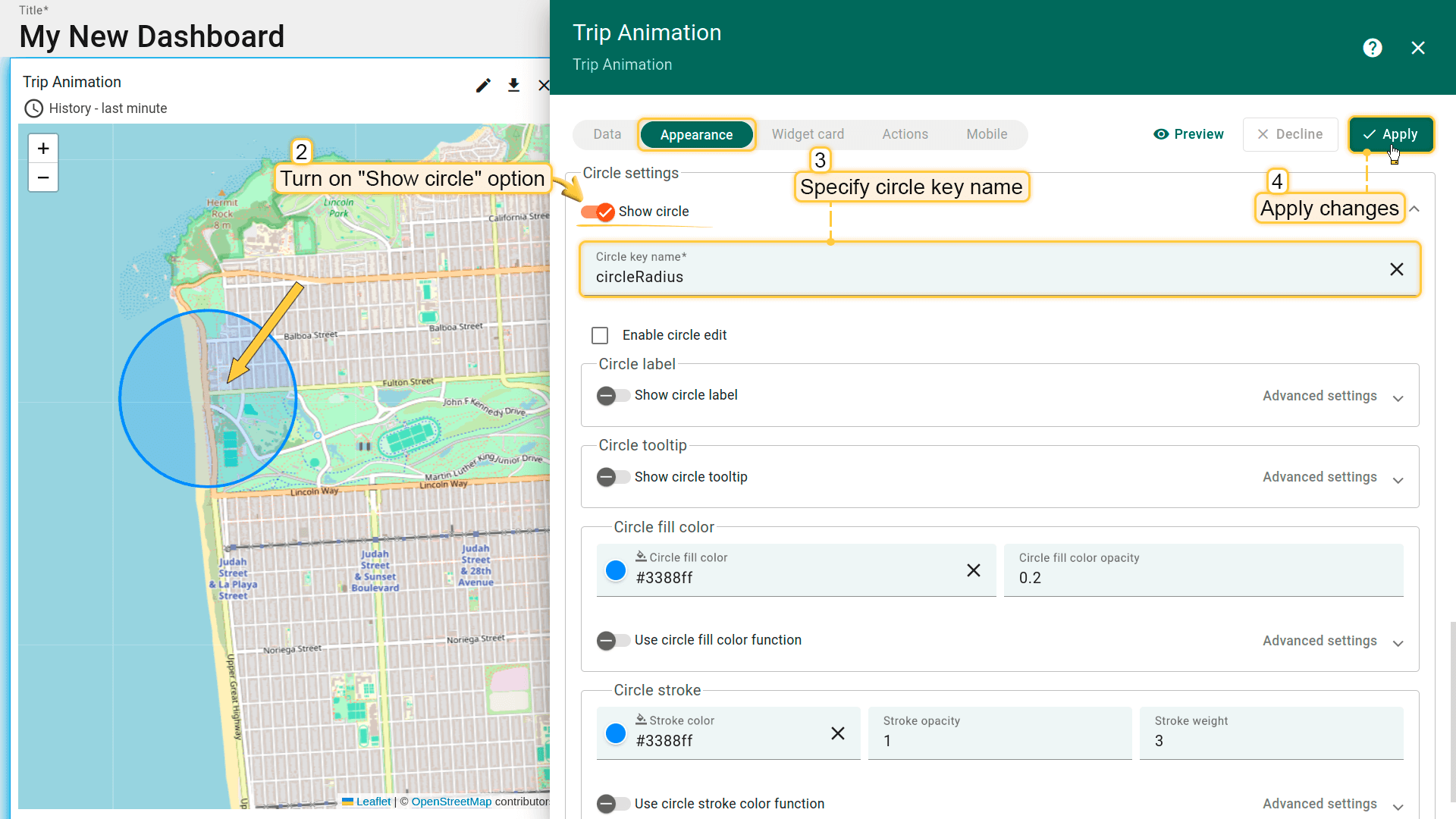This screenshot has width=1456, height=819.
Task: Open the Circle fill color swatch
Action: 616,570
